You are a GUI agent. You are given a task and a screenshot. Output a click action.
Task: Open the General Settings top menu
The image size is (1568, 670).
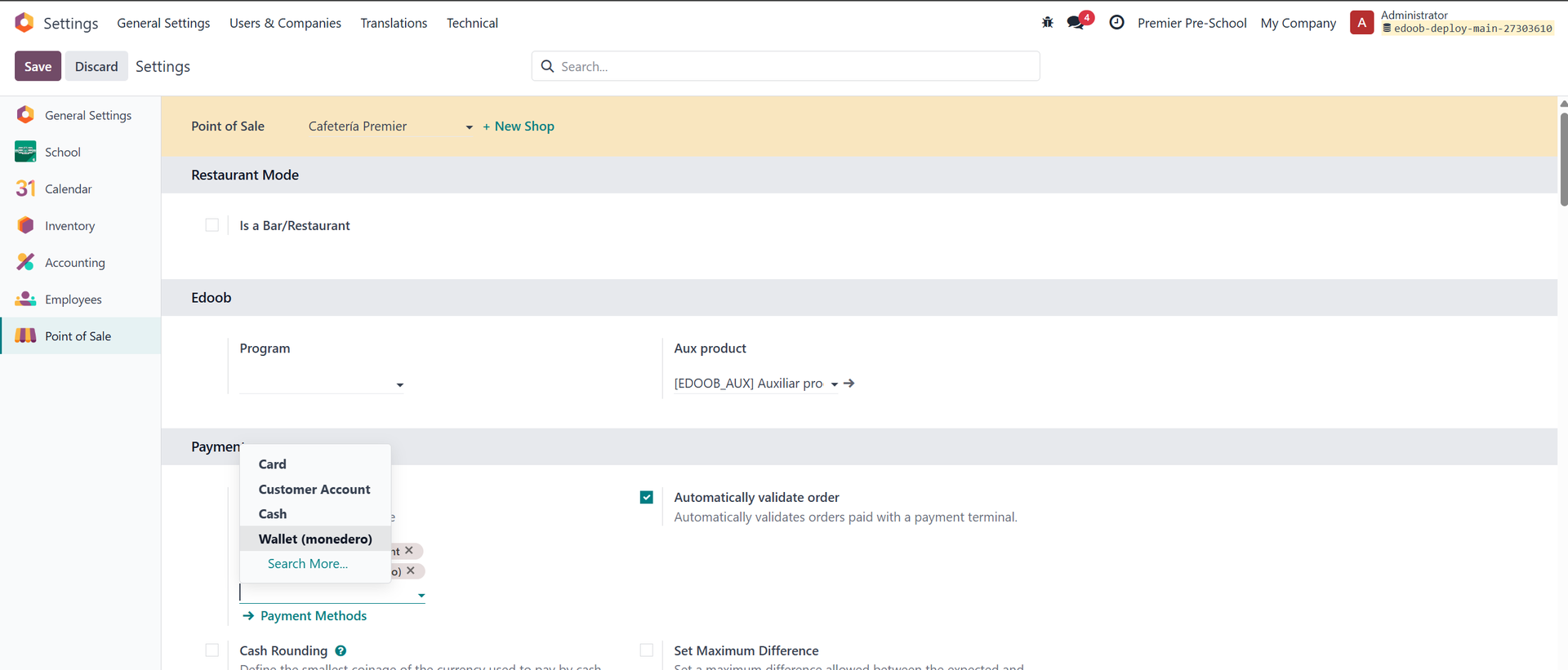point(163,23)
